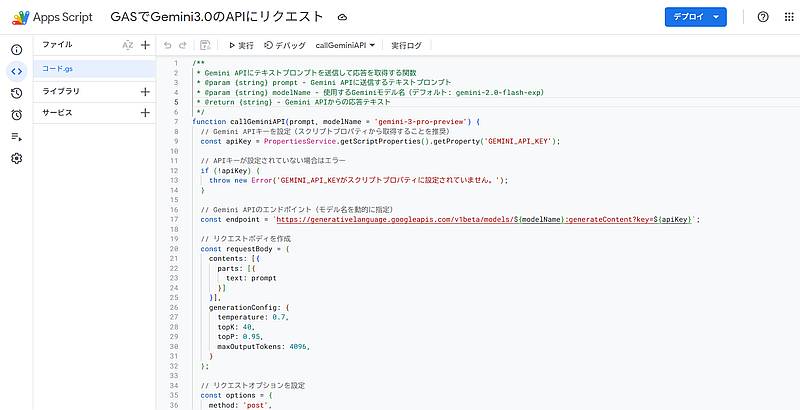Click on generationConfig property line
800x410 pixels.
pyautogui.click(x=249, y=308)
